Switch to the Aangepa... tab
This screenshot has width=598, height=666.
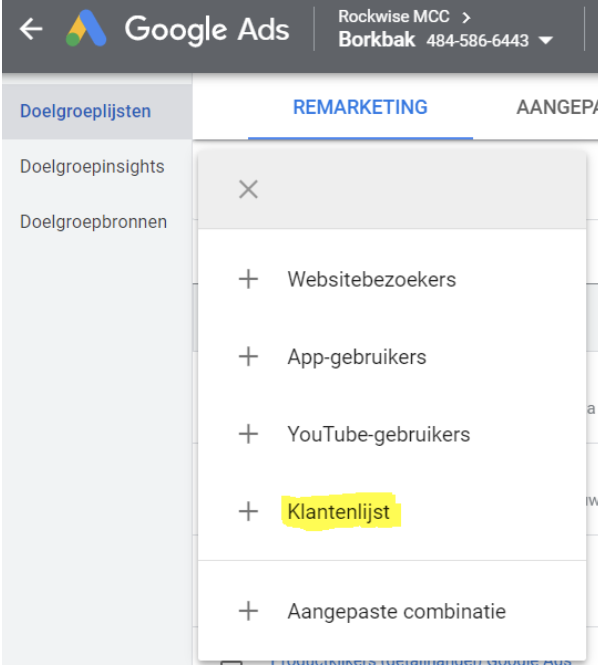557,107
